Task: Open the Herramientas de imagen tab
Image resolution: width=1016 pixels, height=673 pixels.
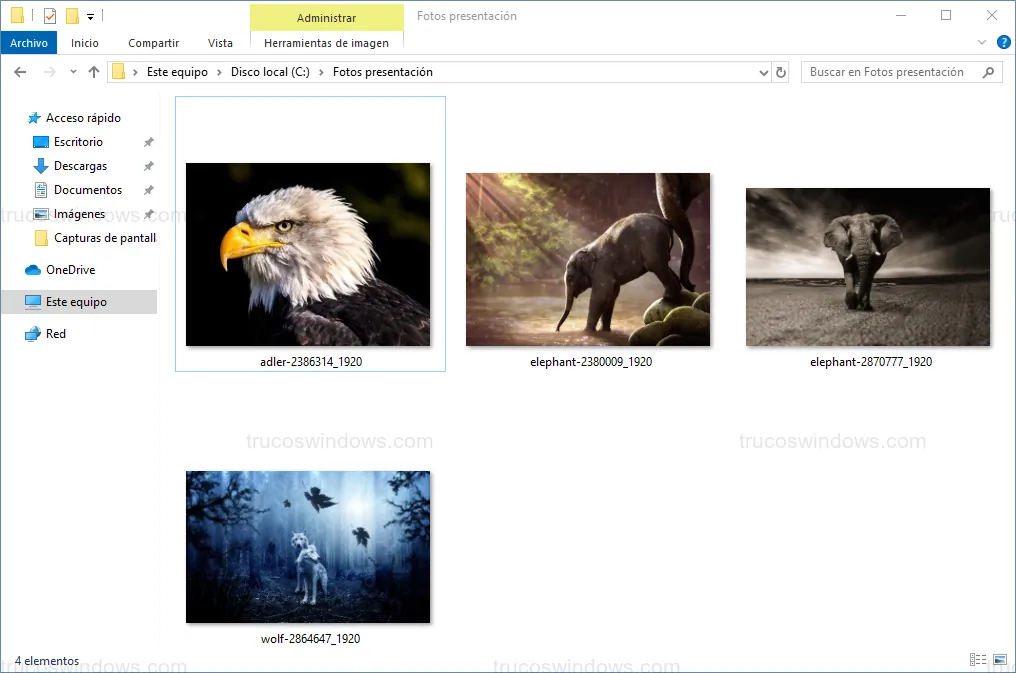Action: [x=326, y=43]
